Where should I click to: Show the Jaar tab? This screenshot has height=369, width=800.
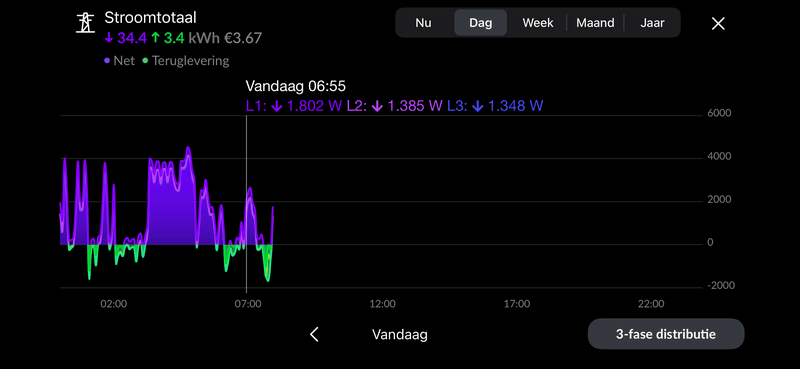tap(652, 23)
